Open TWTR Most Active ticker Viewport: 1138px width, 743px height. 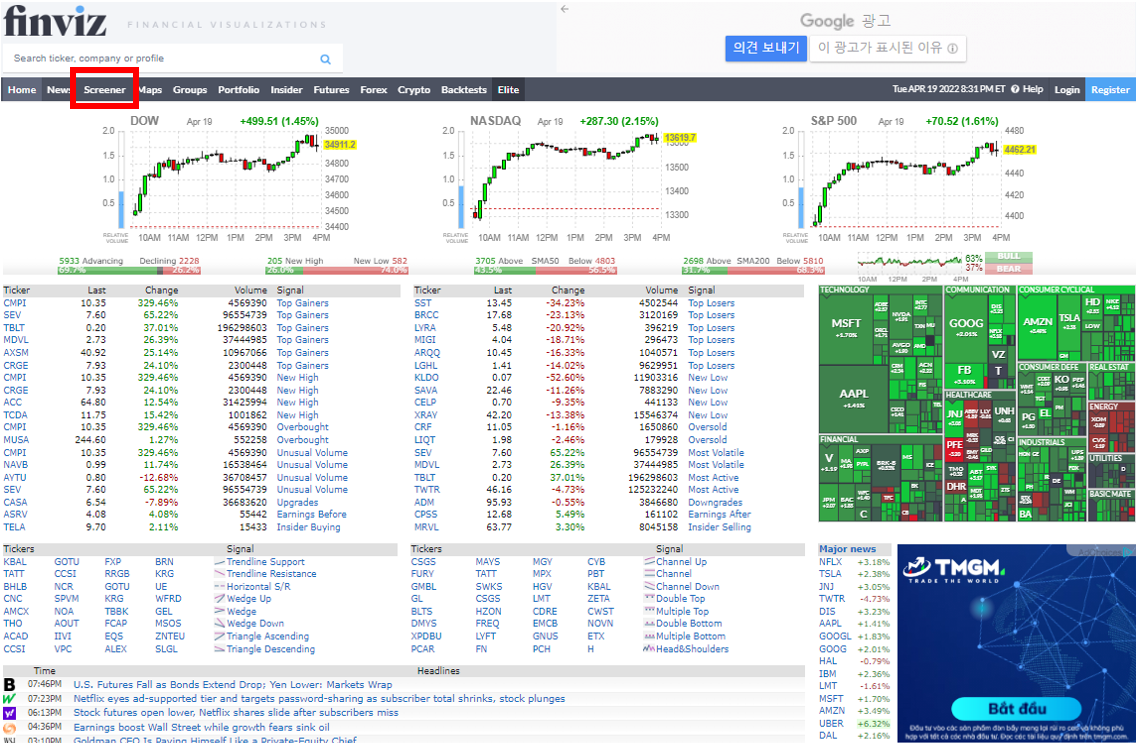[427, 490]
